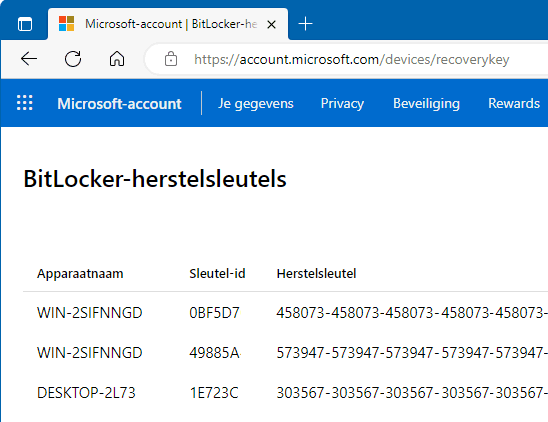Screen dimensions: 548x422
Task: Select device name WIN-2SIFNNGD with key 49885A
Action: [x=89, y=353]
